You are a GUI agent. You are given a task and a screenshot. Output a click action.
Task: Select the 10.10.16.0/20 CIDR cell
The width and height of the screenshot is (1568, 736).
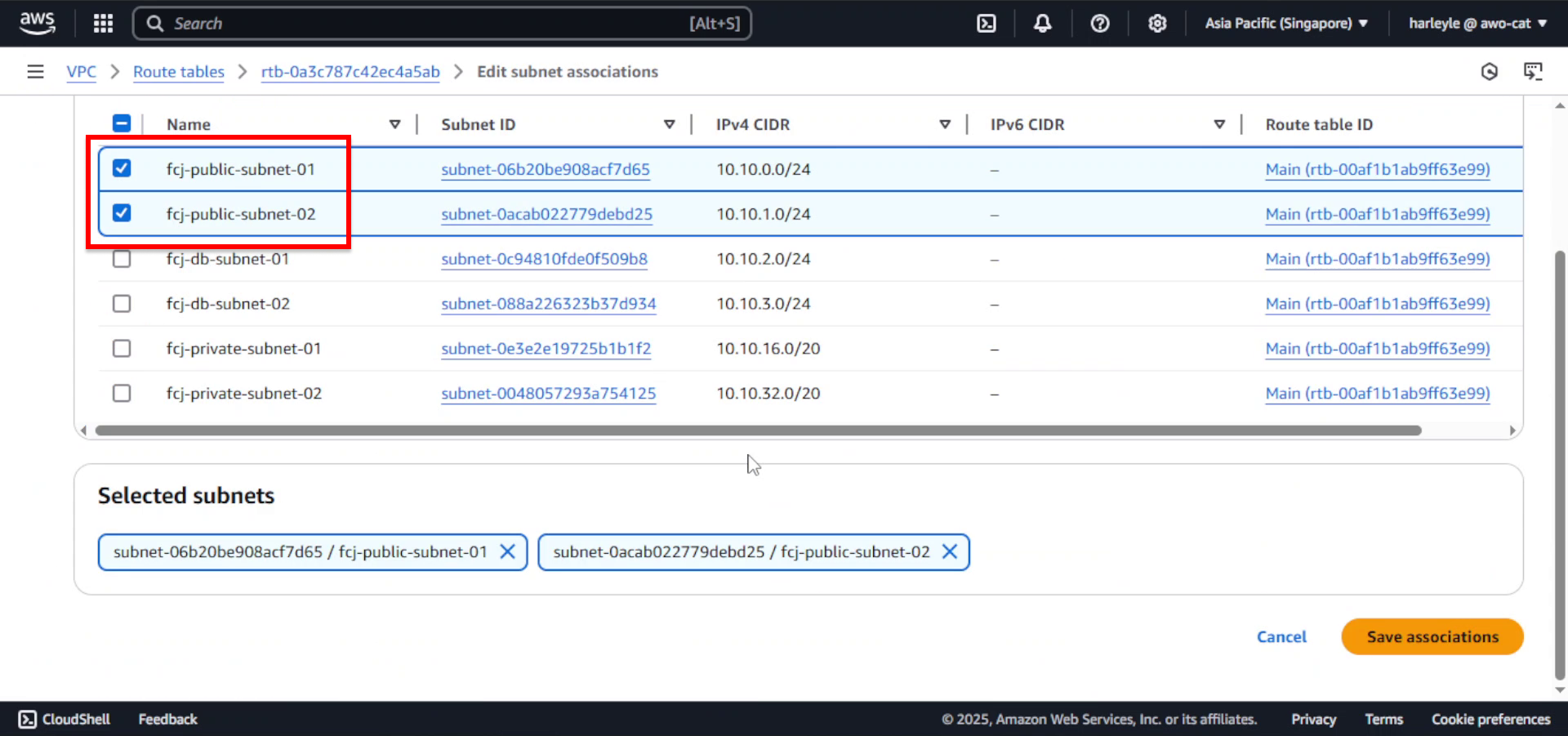coord(768,350)
